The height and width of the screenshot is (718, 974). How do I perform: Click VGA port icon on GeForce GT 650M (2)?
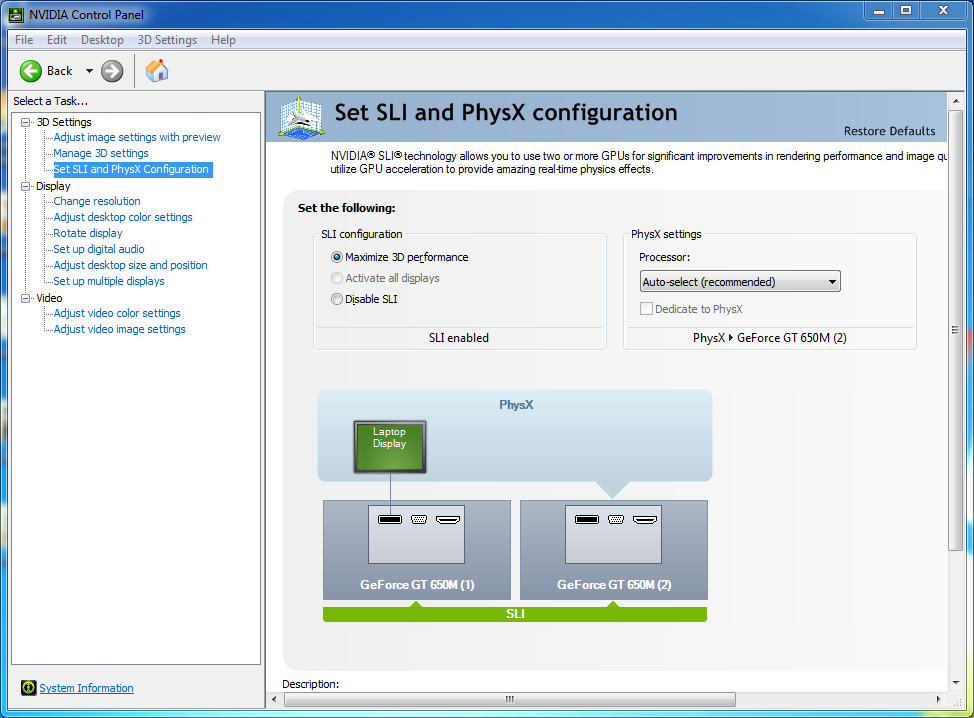[x=616, y=519]
